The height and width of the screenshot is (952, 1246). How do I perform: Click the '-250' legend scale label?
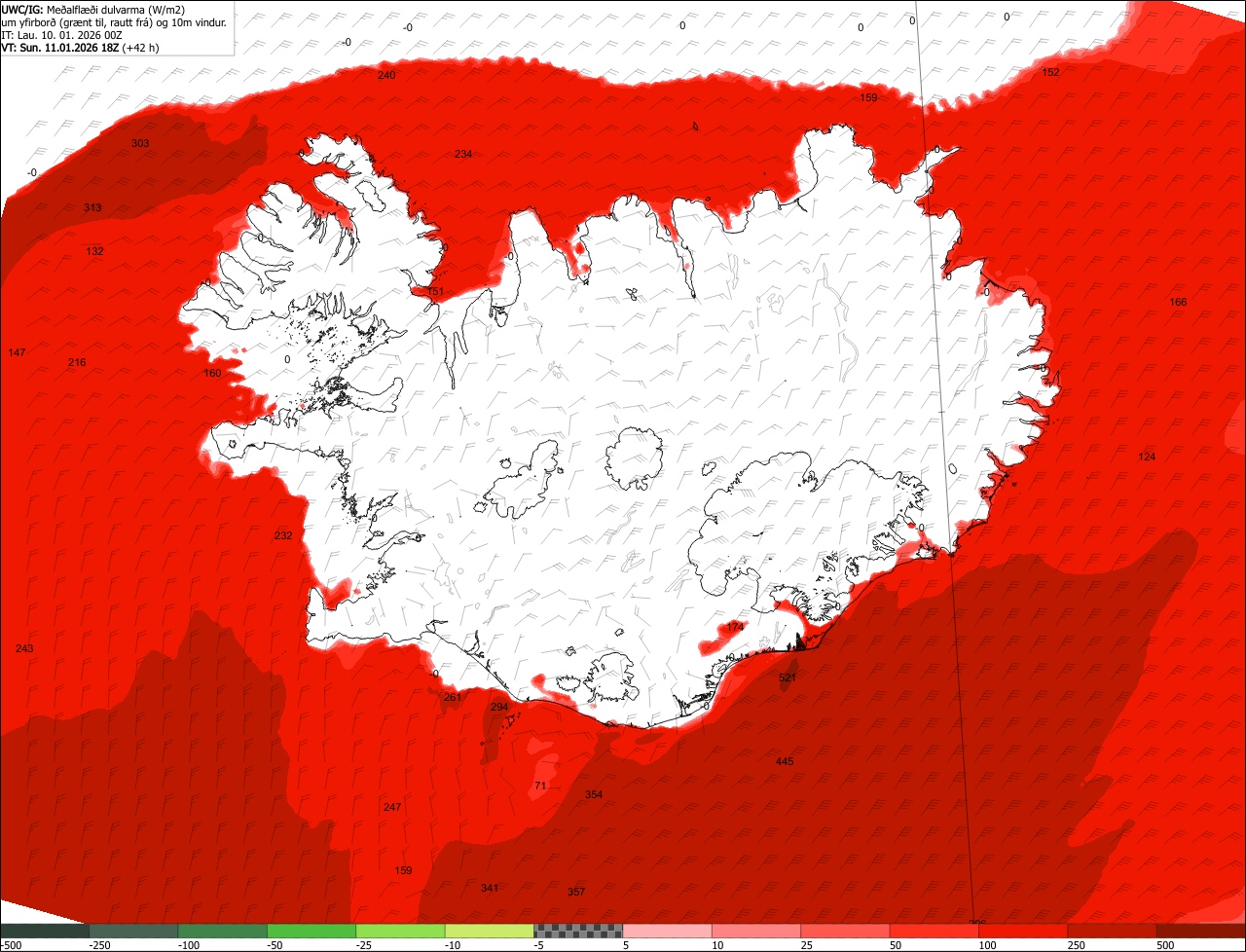(99, 945)
